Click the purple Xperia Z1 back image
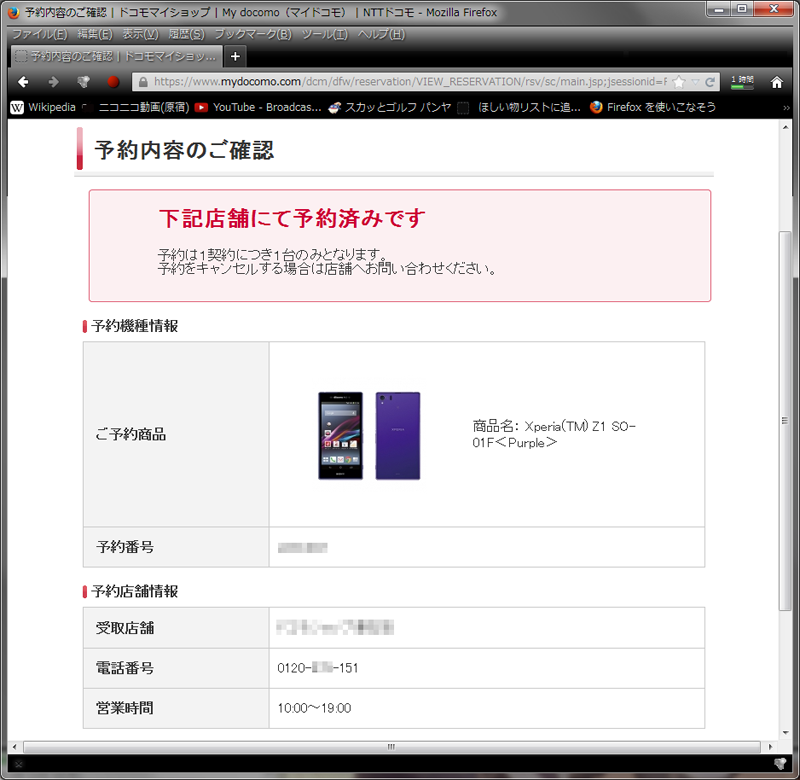 (398, 436)
